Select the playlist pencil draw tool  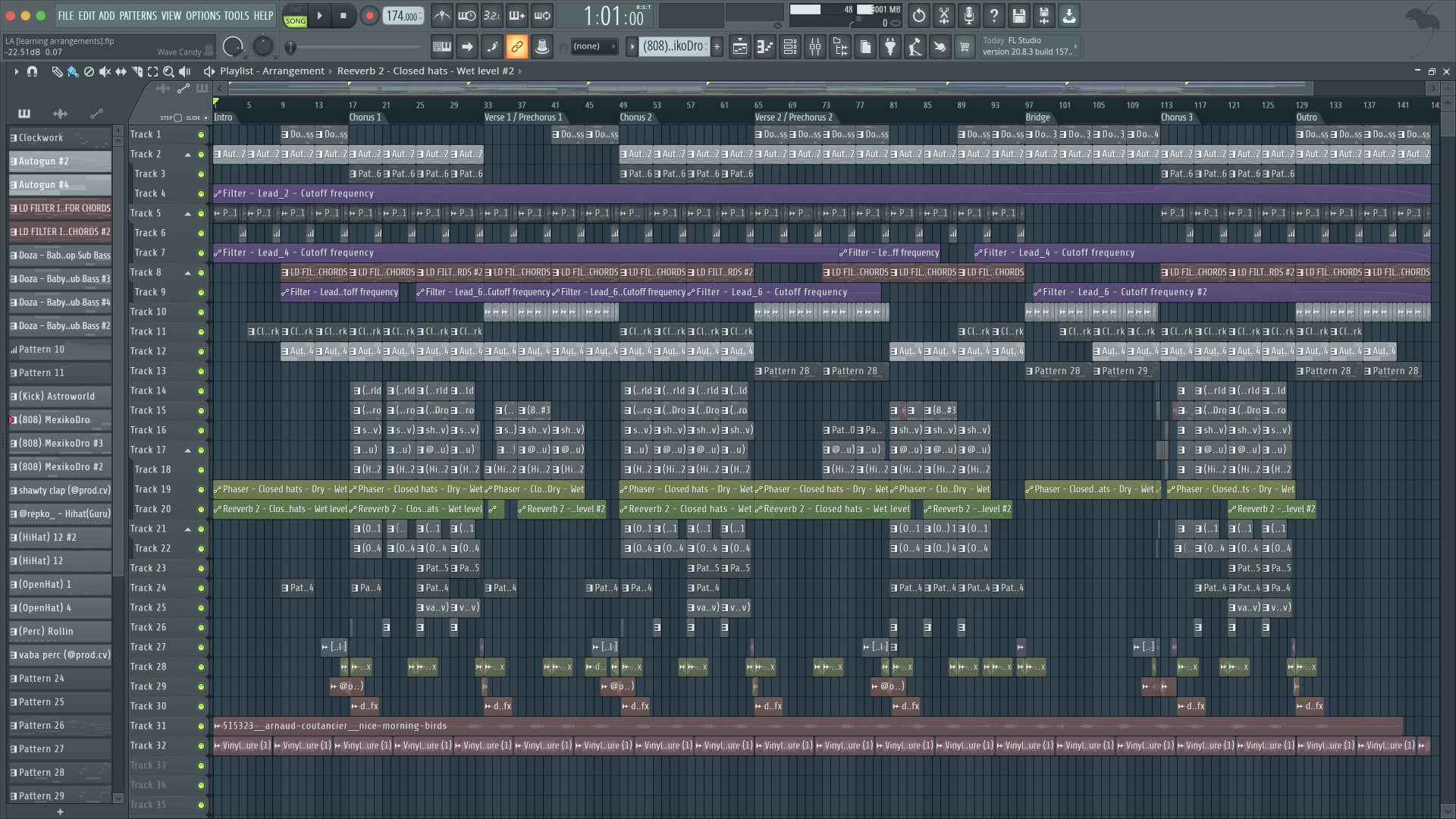coord(57,71)
